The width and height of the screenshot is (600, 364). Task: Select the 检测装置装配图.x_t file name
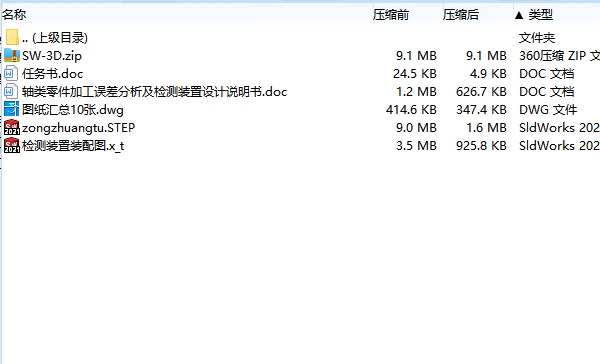click(x=73, y=145)
